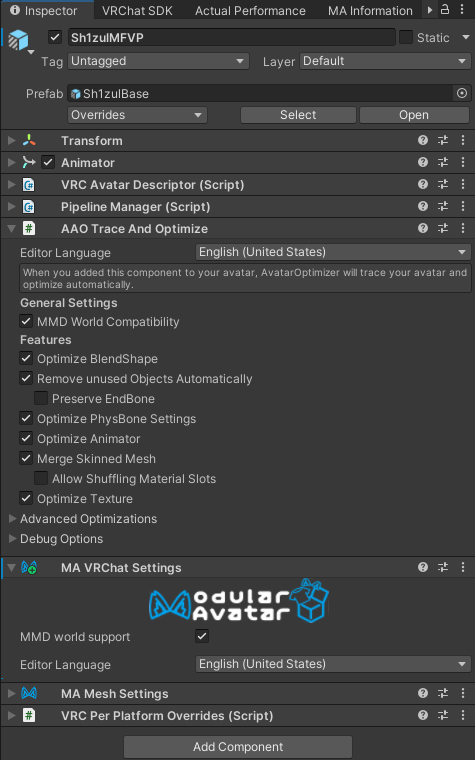Open Pipeline Manager presets icon
475x760 pixels.
[443, 206]
